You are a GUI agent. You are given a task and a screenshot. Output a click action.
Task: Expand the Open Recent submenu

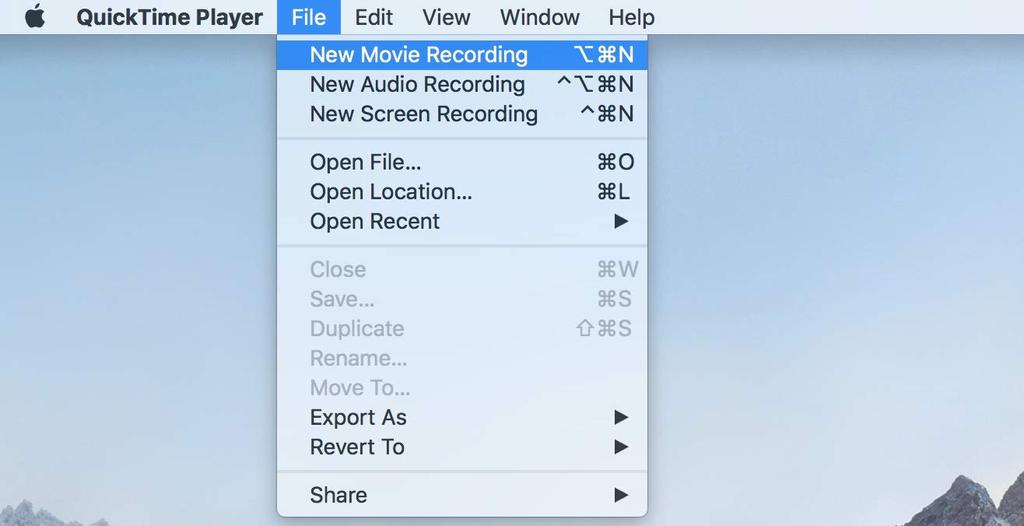(375, 222)
